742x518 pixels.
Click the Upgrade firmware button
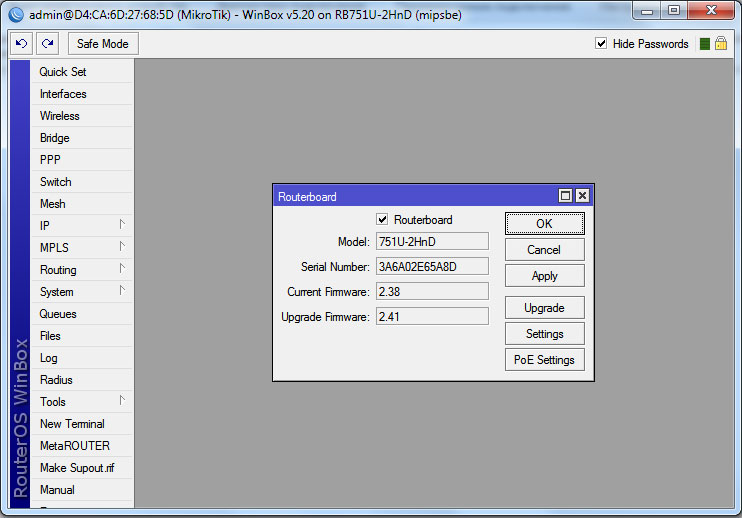[x=544, y=308]
